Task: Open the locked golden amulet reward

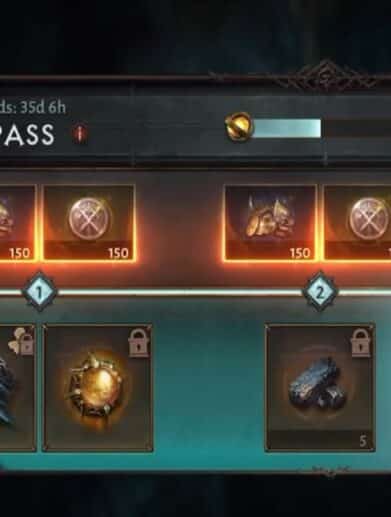Action: (x=97, y=388)
